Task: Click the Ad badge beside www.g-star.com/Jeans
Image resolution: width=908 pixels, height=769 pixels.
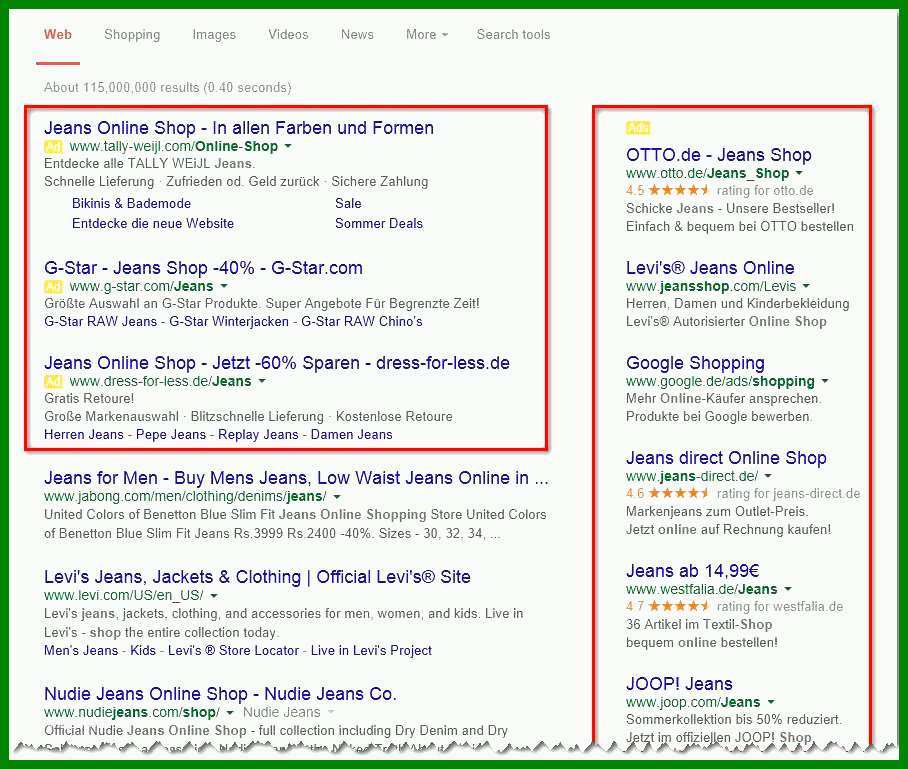Action: pyautogui.click(x=53, y=286)
